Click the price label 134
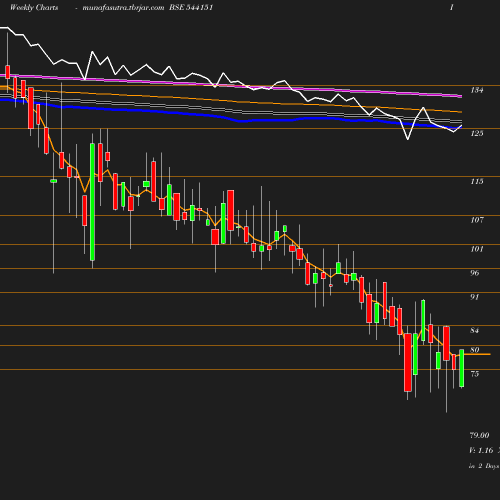The image size is (500, 500). pyautogui.click(x=477, y=90)
